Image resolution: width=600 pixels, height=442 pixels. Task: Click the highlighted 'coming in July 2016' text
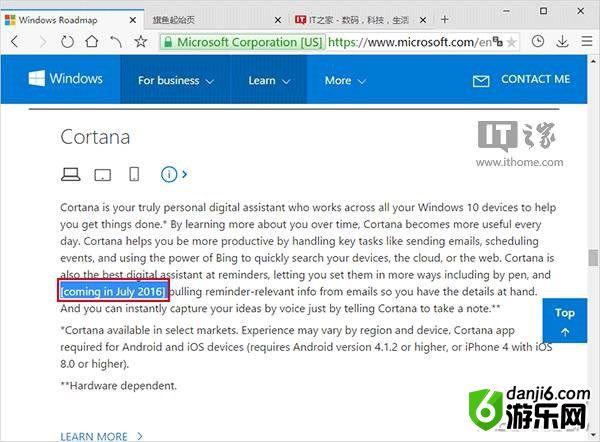point(114,292)
